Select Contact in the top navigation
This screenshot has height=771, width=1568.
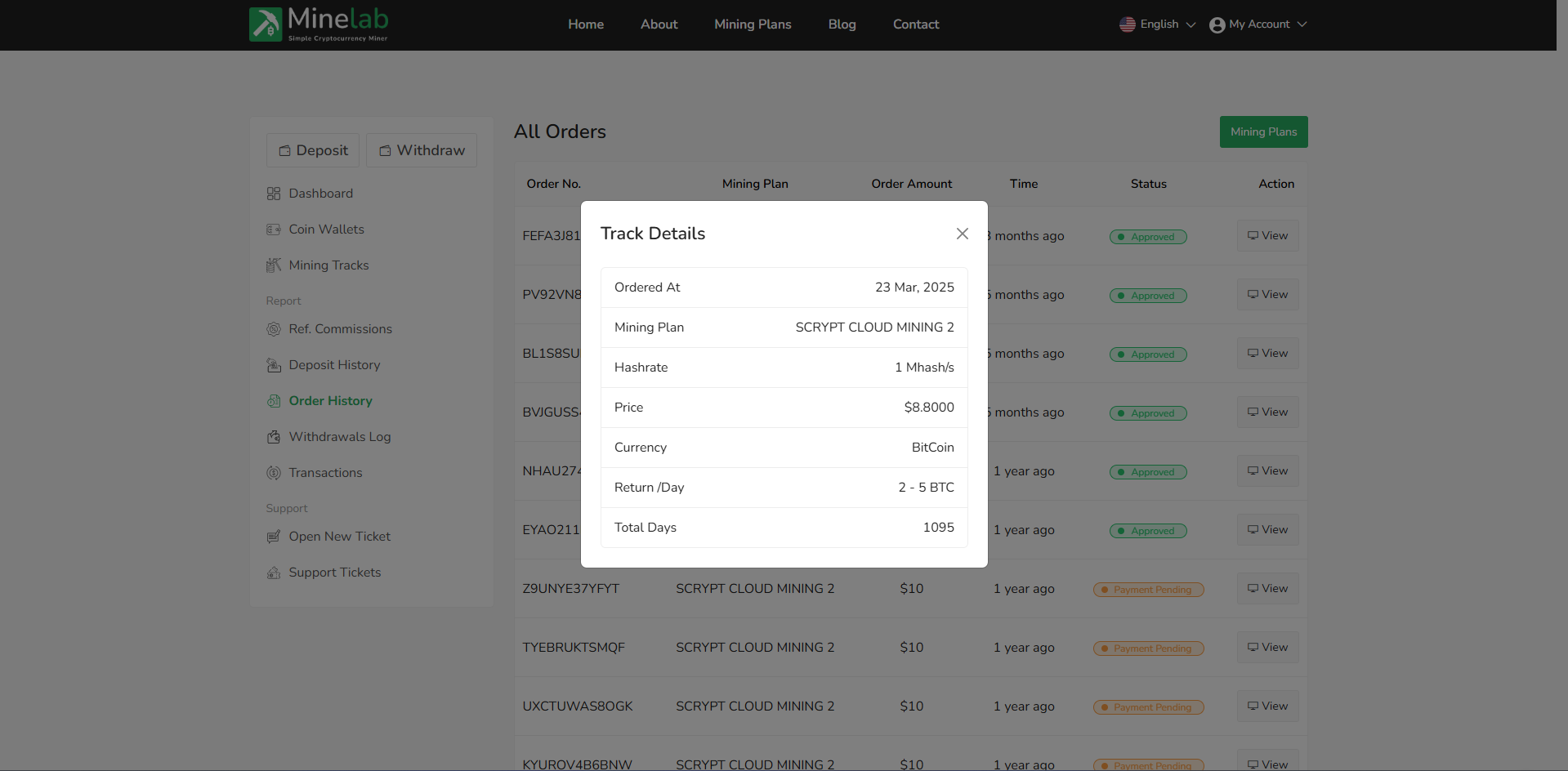915,25
